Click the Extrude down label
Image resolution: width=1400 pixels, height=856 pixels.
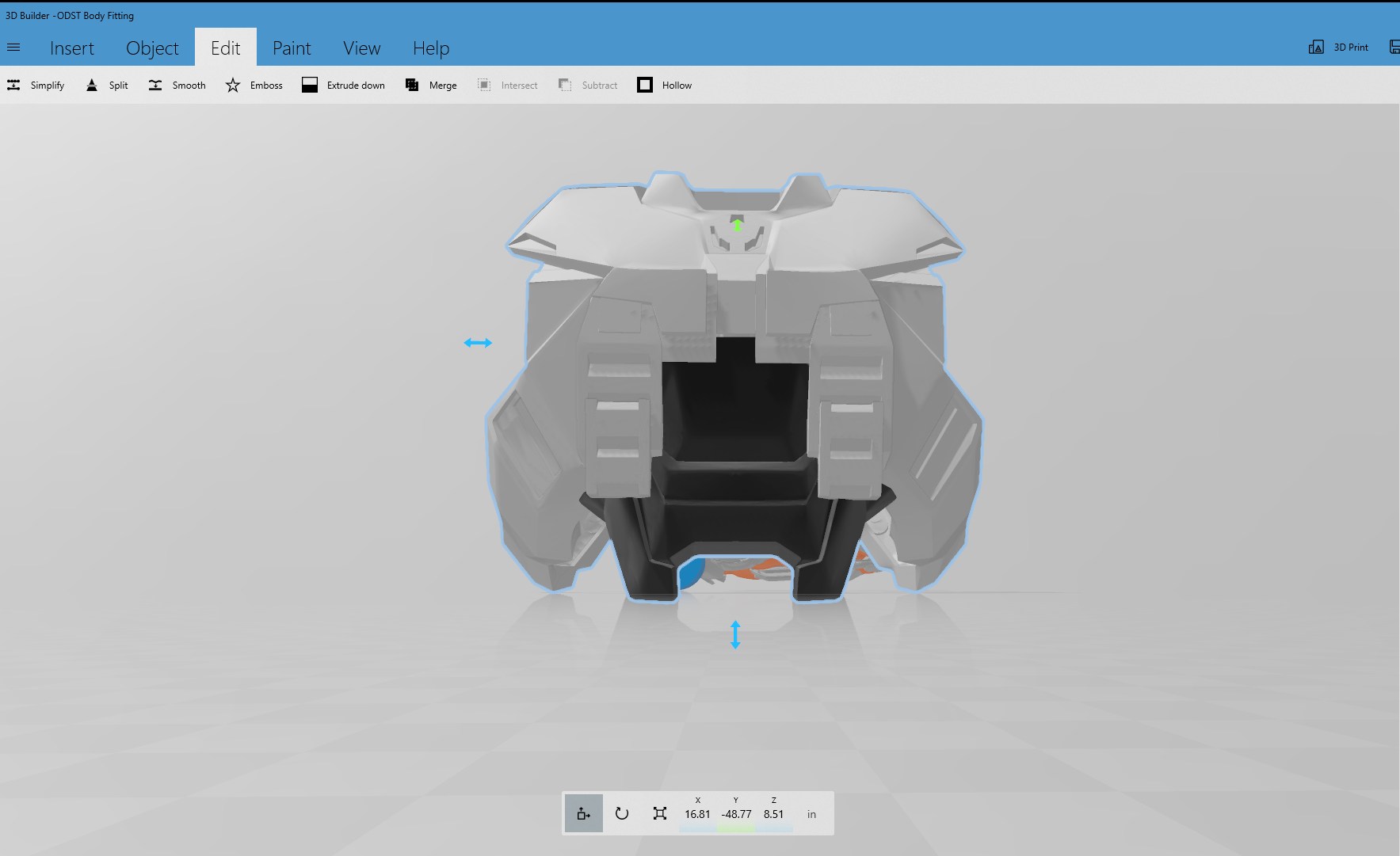[356, 86]
